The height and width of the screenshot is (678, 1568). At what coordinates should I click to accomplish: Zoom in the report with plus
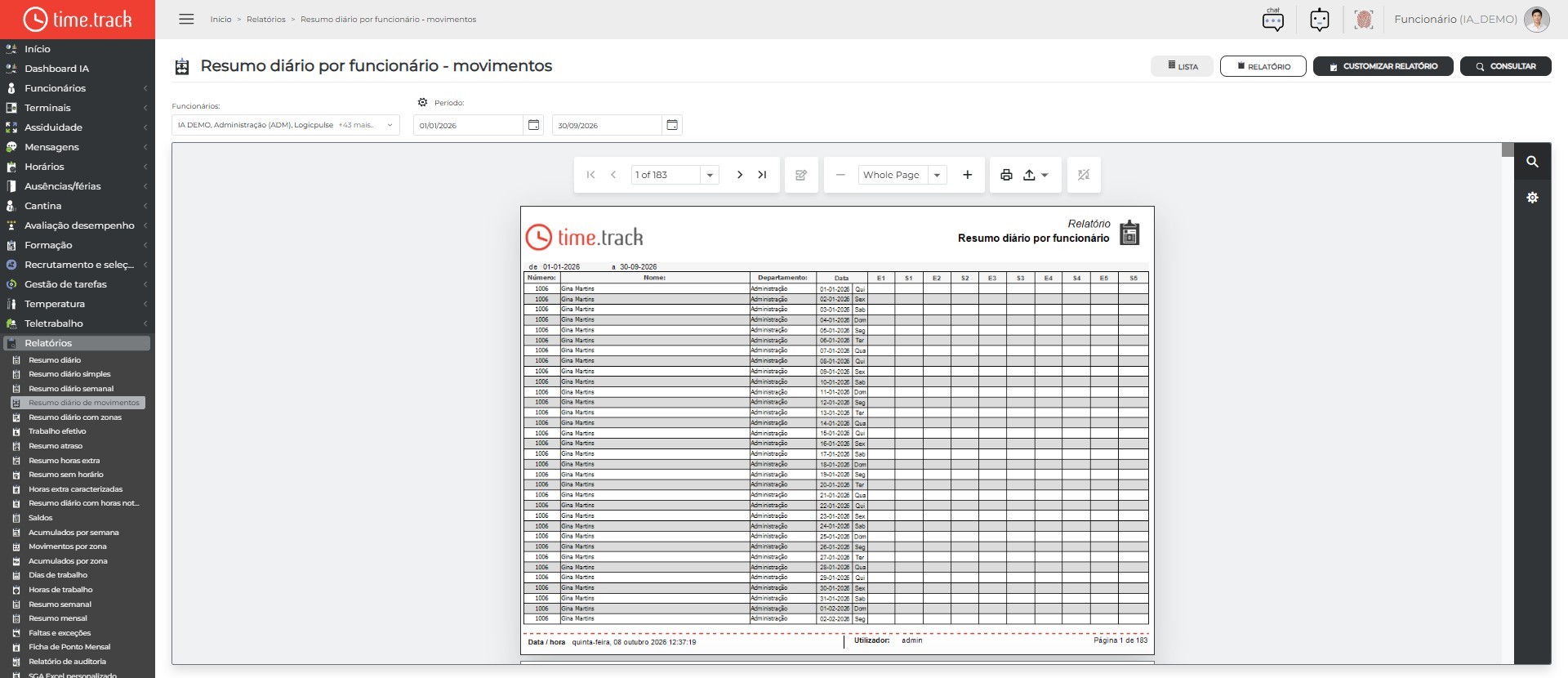coord(967,175)
